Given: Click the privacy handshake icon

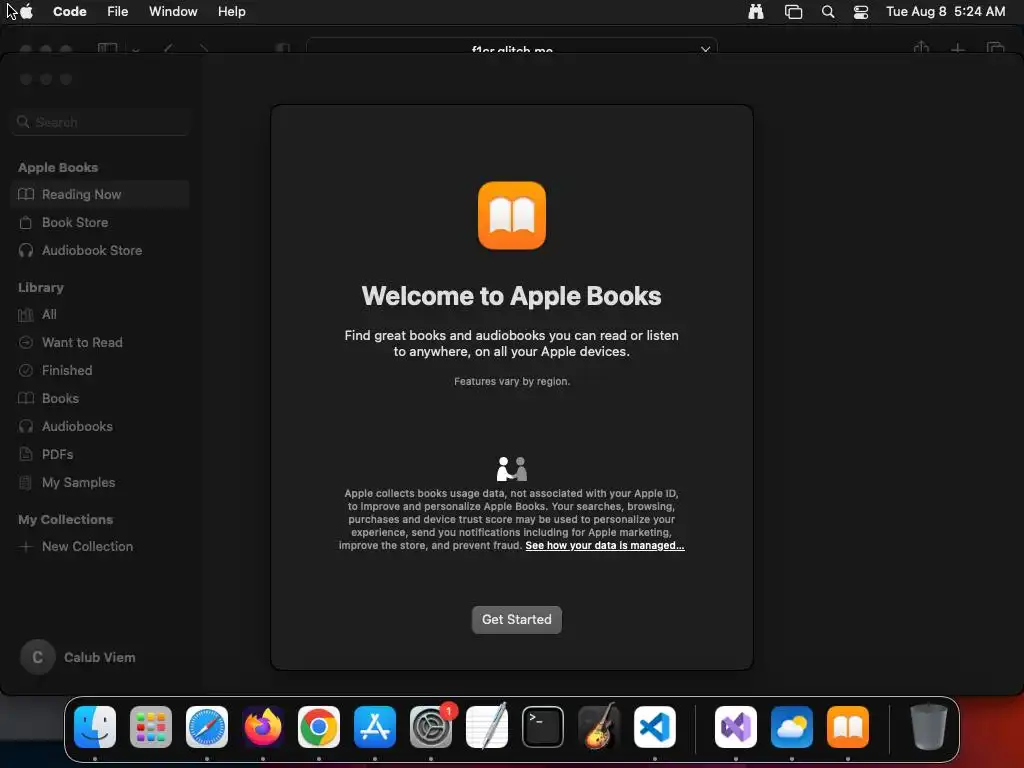Looking at the screenshot, I should click(512, 469).
